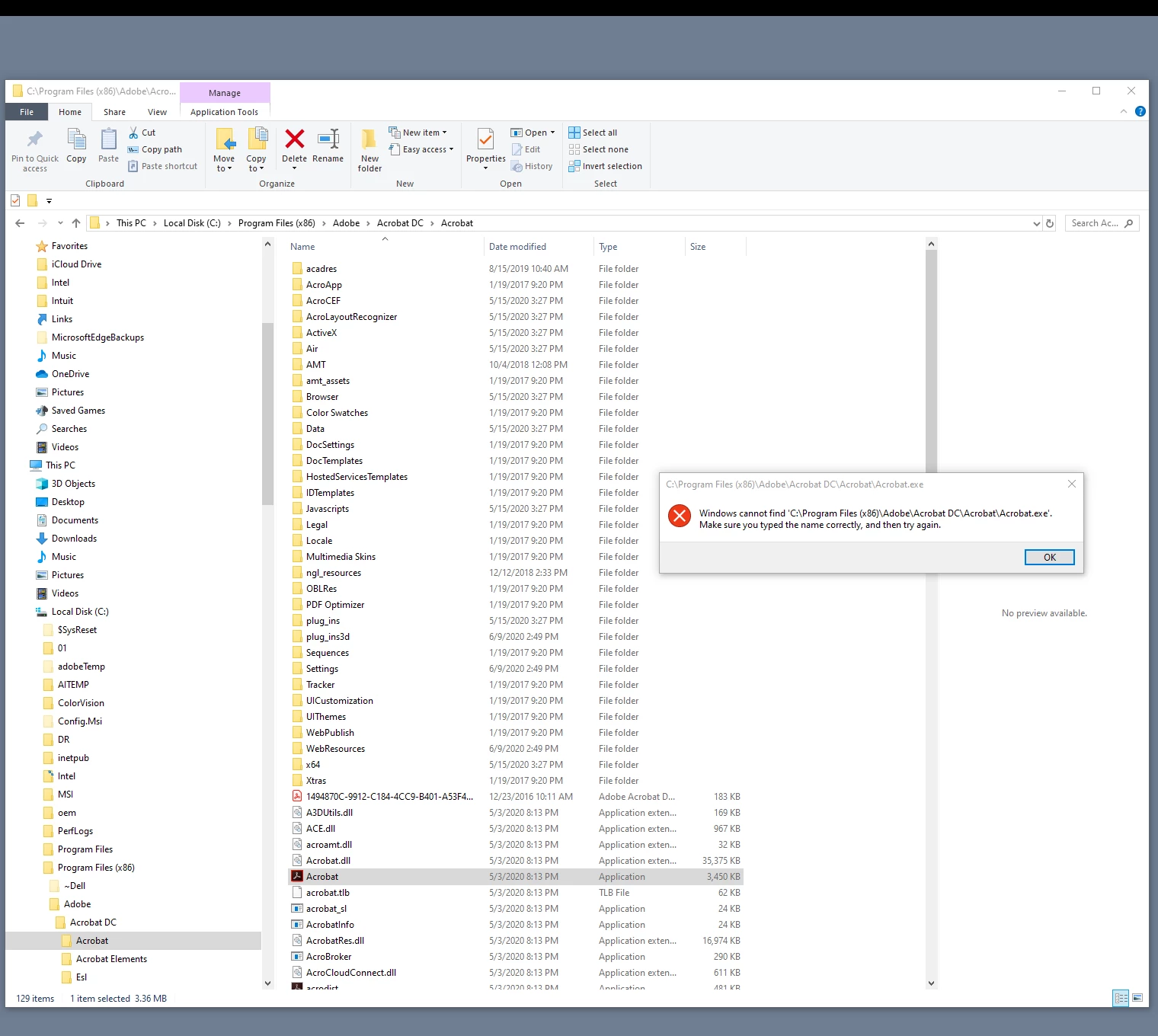The width and height of the screenshot is (1158, 1036).
Task: Click Acrobat DC breadcrumb segment
Action: pos(400,223)
